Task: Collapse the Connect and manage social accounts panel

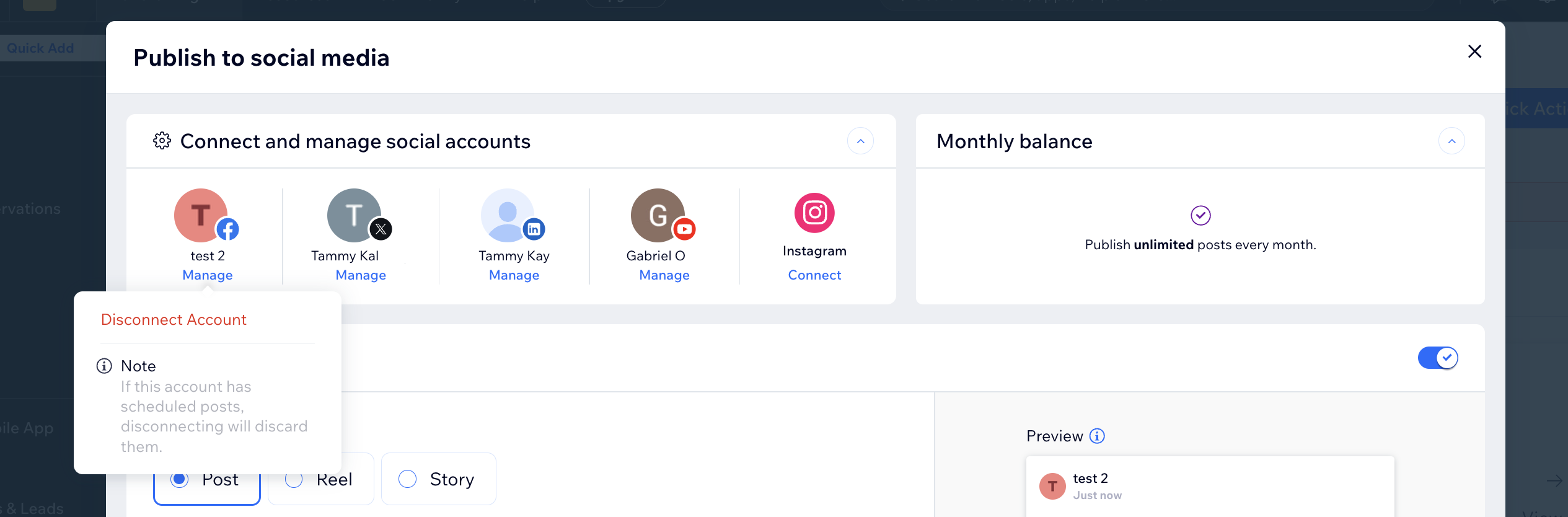Action: pyautogui.click(x=860, y=141)
